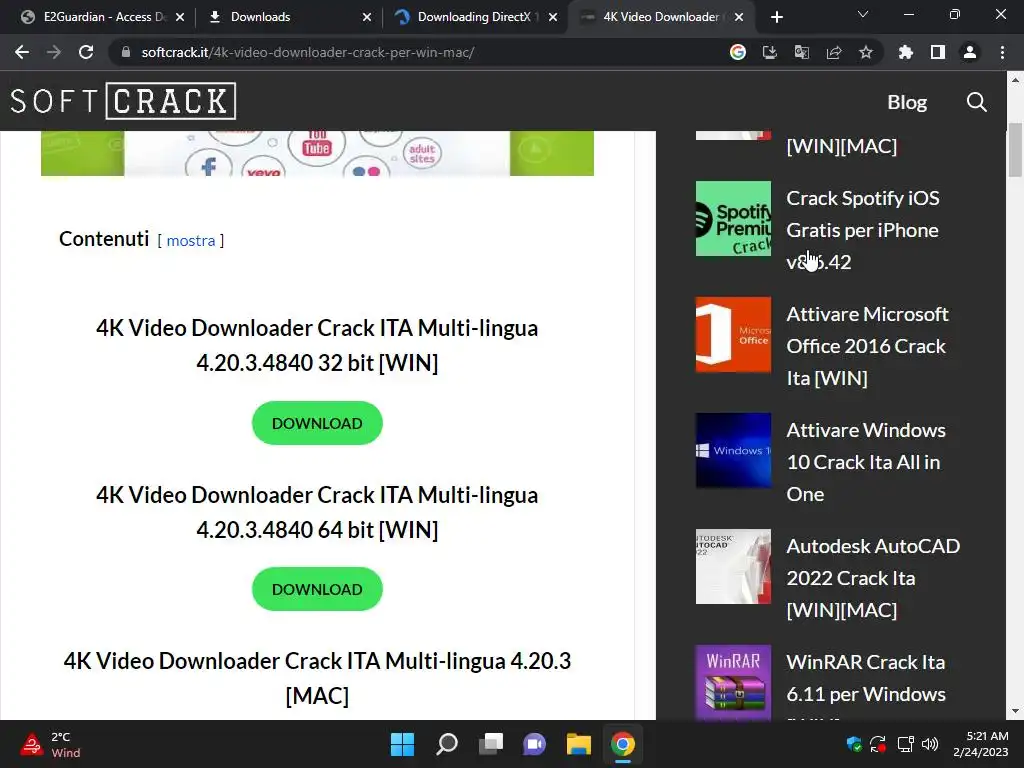Viewport: 1024px width, 768px height.
Task: Open the Extensions puzzle icon
Action: [x=905, y=52]
